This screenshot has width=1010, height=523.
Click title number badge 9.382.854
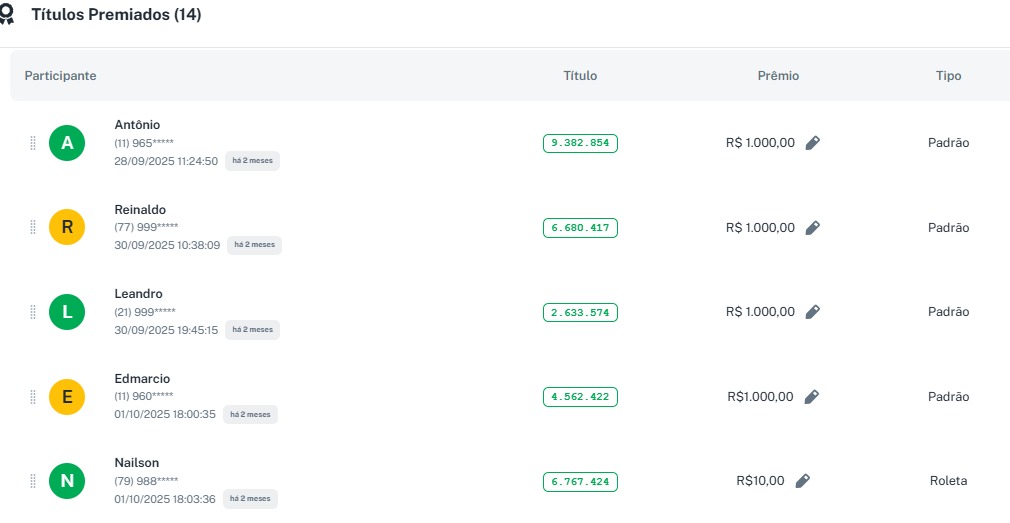[580, 143]
